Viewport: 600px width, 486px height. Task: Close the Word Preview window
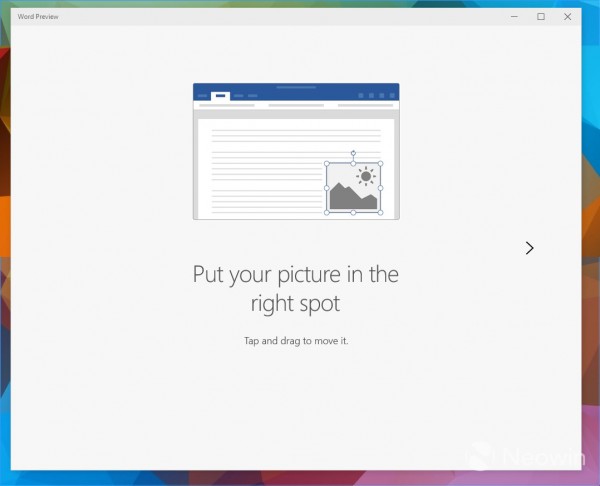click(x=567, y=16)
